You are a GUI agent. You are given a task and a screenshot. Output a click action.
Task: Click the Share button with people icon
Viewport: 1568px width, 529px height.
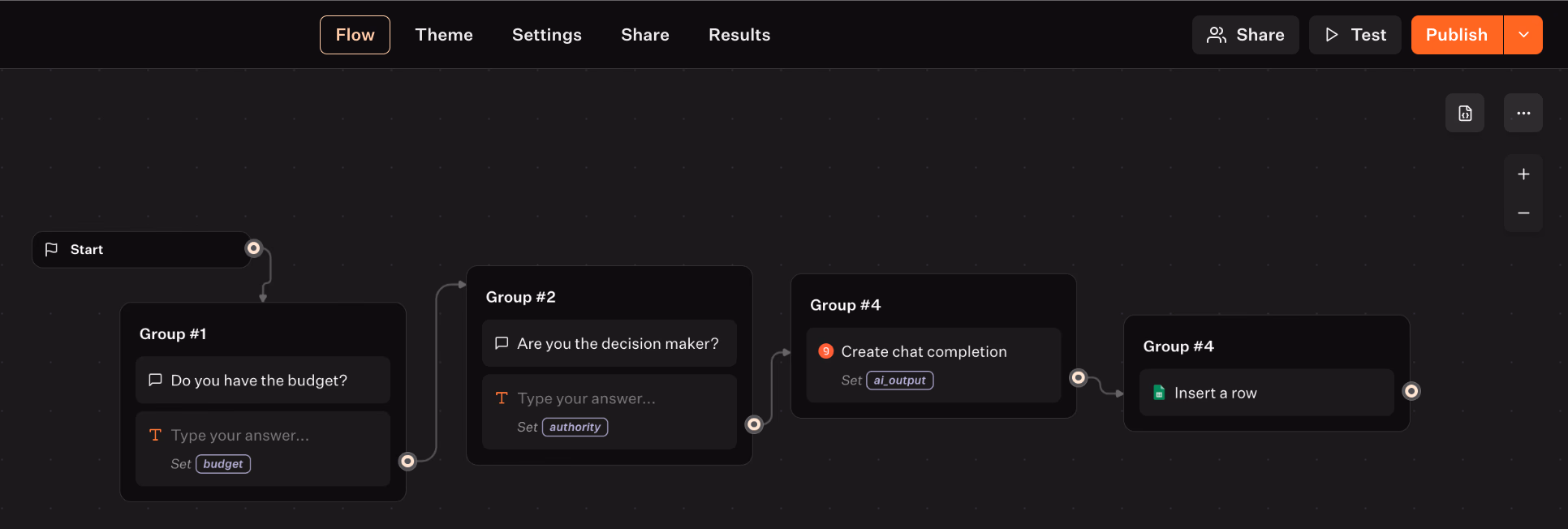click(1245, 35)
